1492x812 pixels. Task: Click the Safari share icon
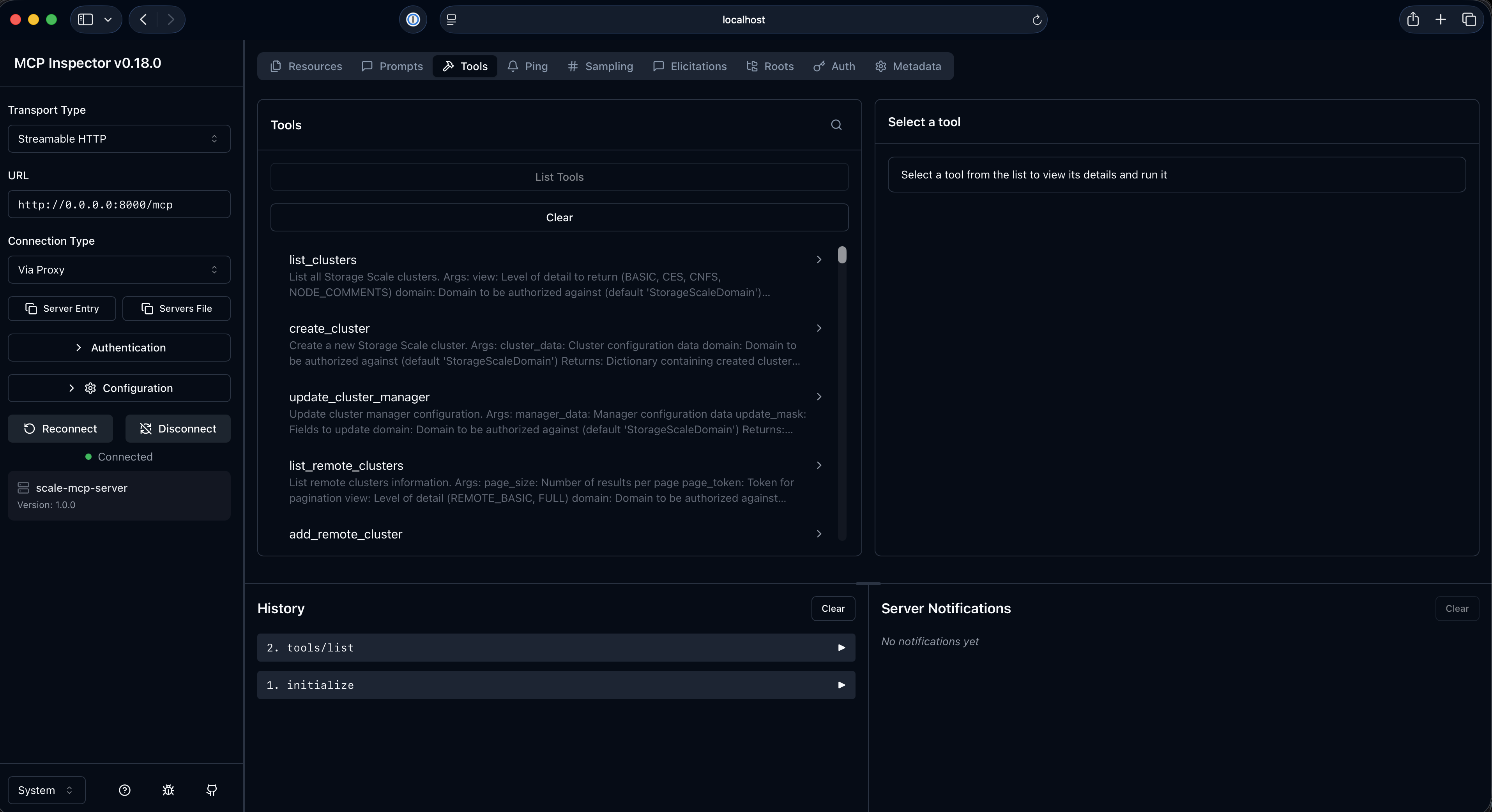(1412, 19)
